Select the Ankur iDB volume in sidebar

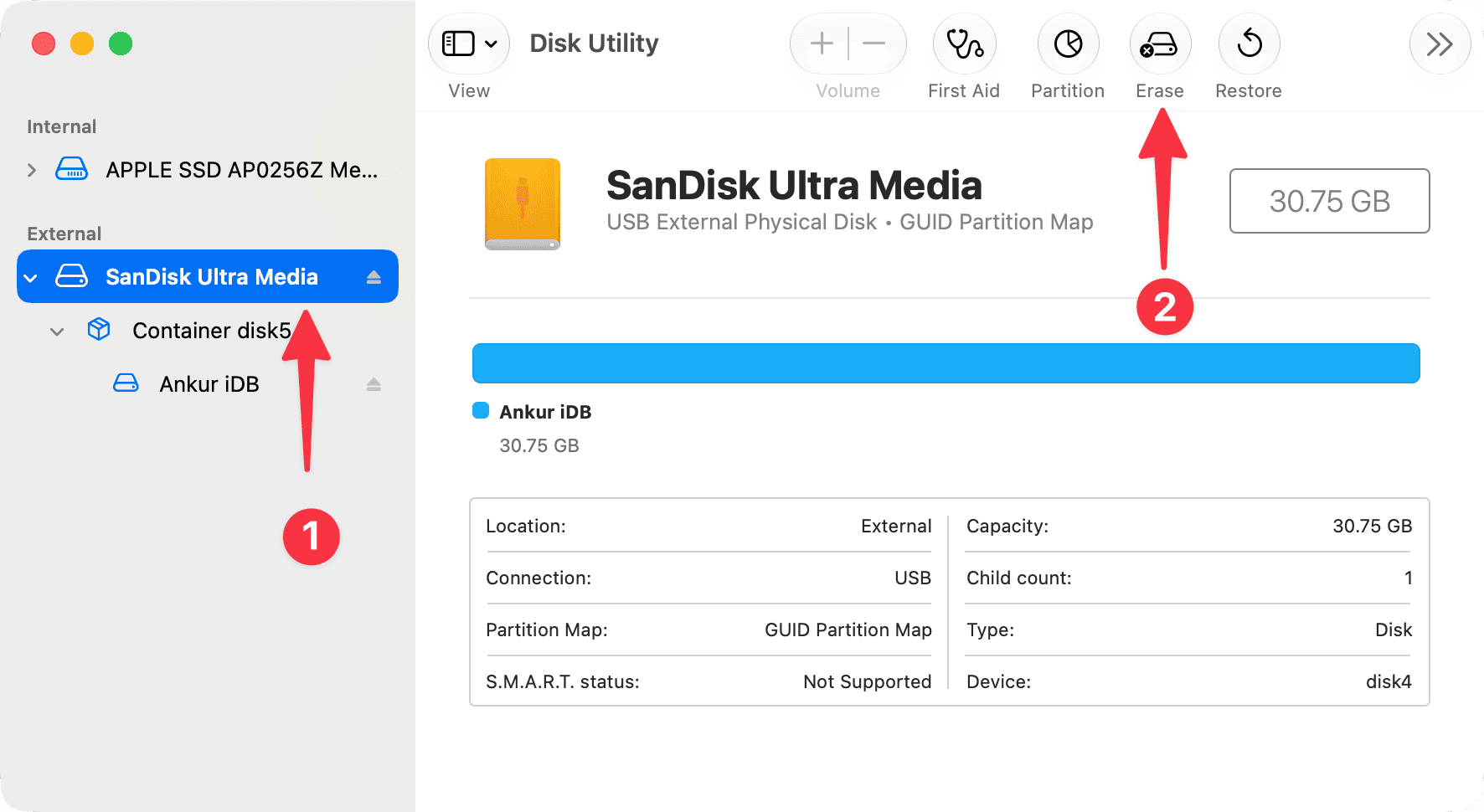click(208, 383)
